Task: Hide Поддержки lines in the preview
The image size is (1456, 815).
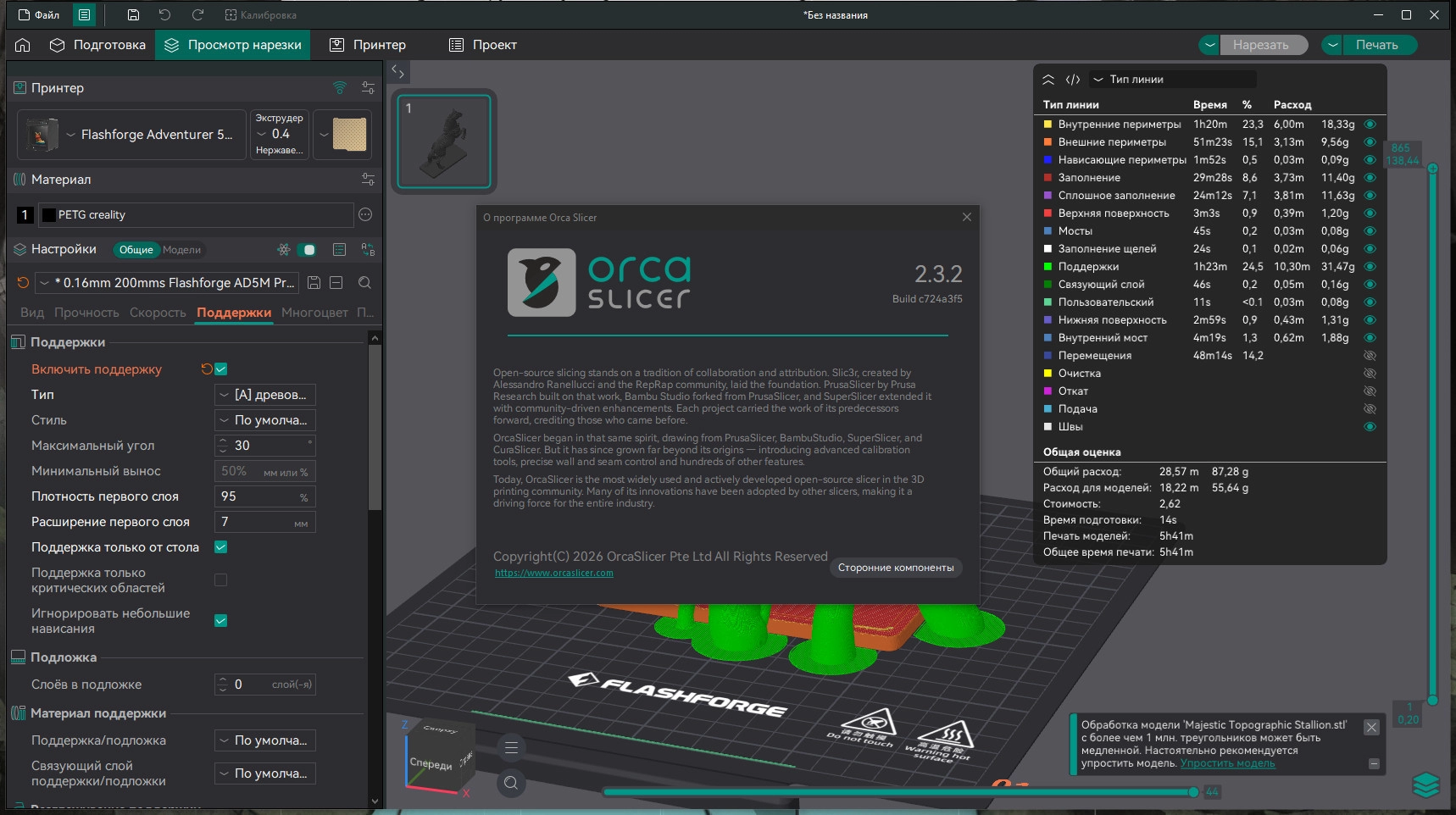Action: (1370, 267)
